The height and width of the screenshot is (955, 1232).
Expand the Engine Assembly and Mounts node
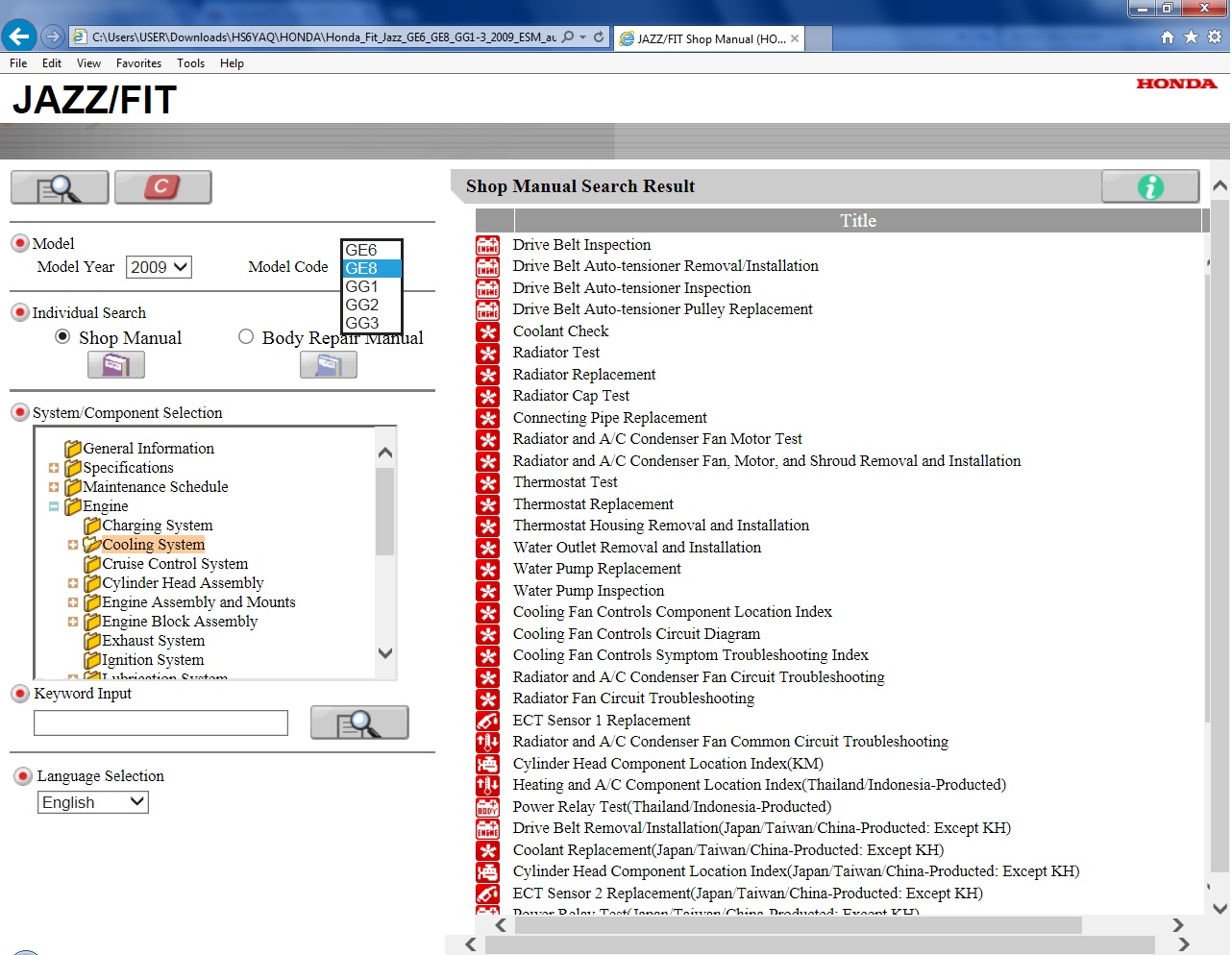(x=73, y=602)
